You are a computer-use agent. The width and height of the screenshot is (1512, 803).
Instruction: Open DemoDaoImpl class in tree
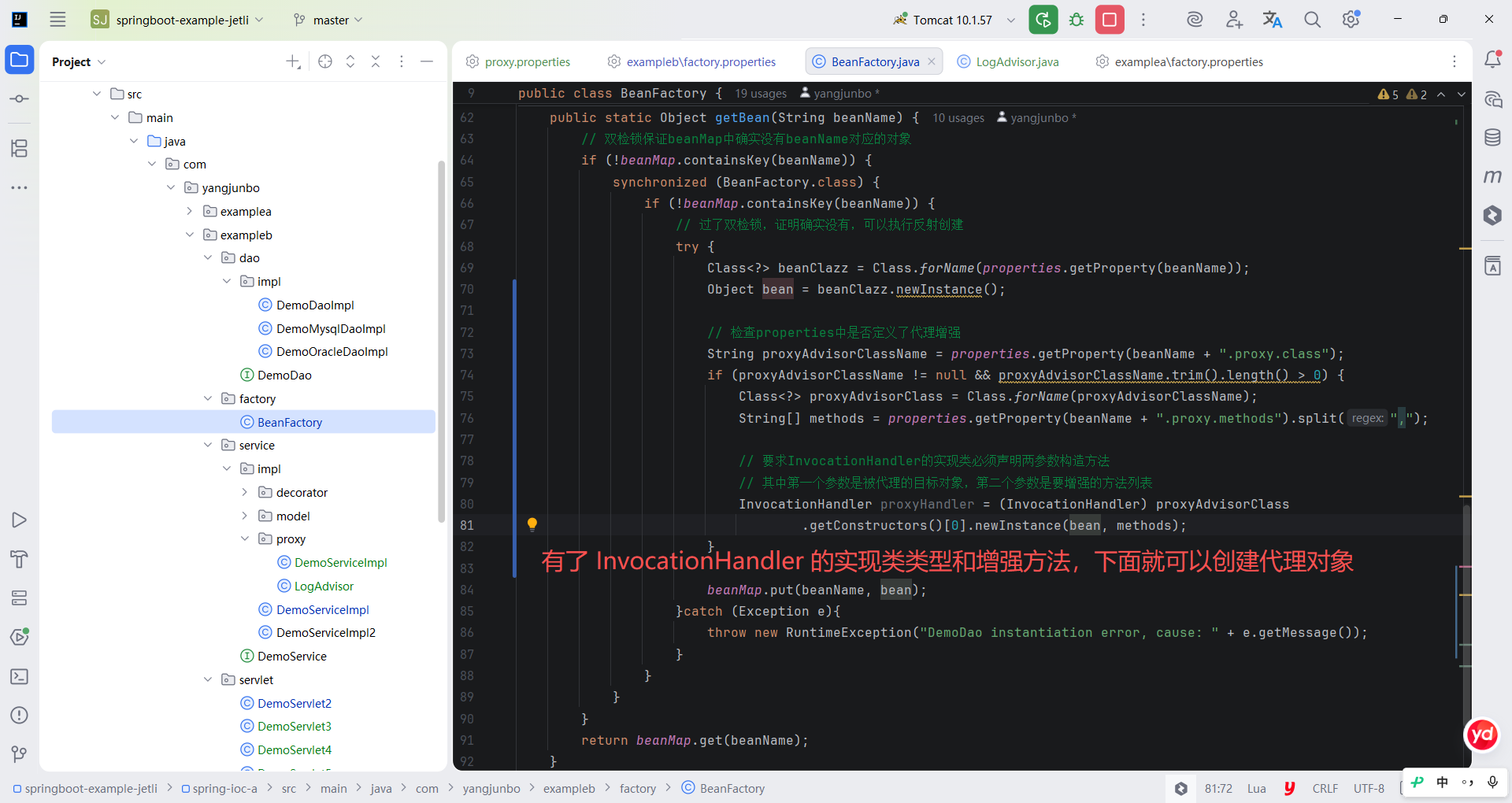[315, 305]
